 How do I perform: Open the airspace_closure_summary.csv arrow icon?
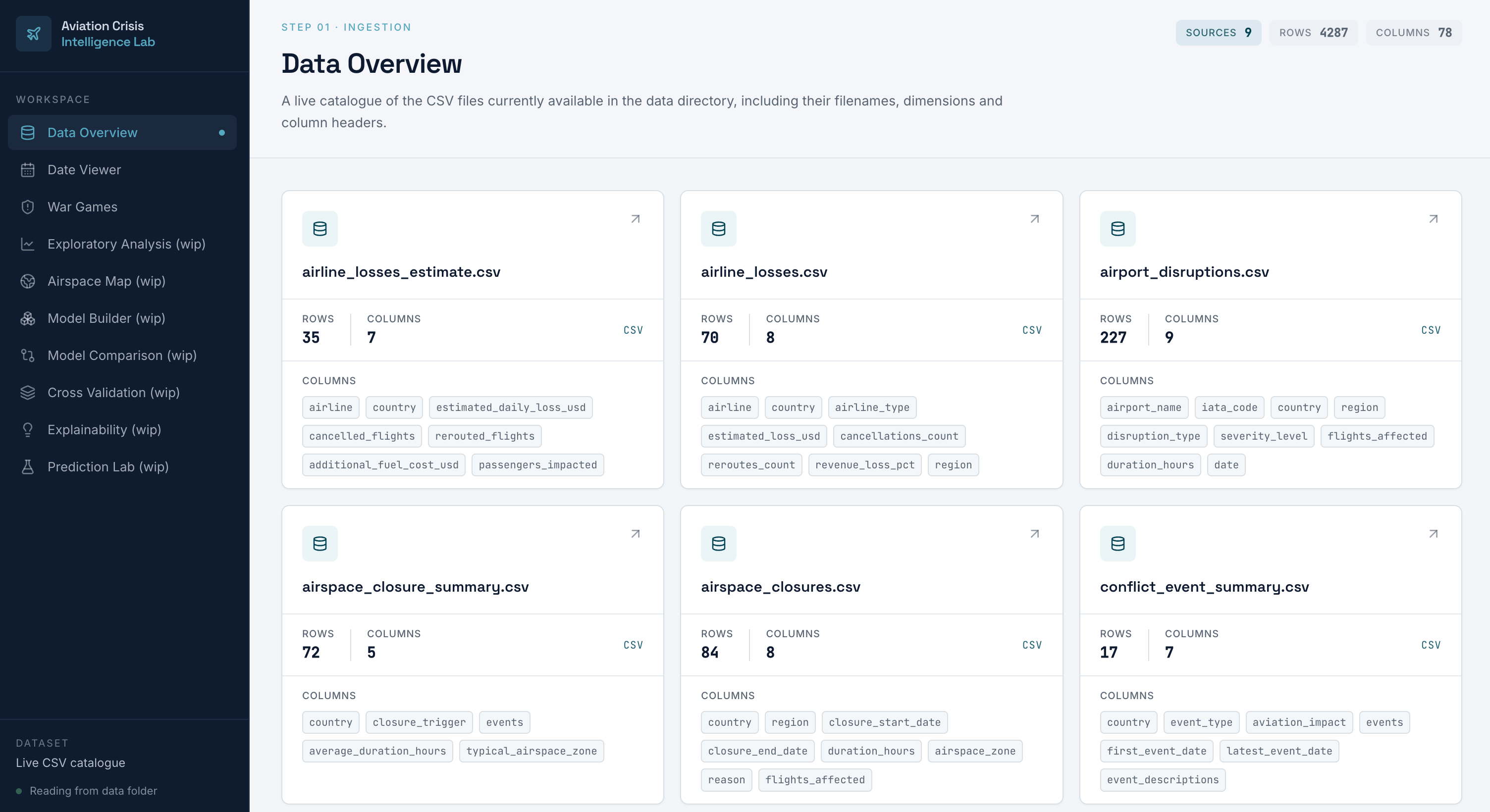coord(635,533)
